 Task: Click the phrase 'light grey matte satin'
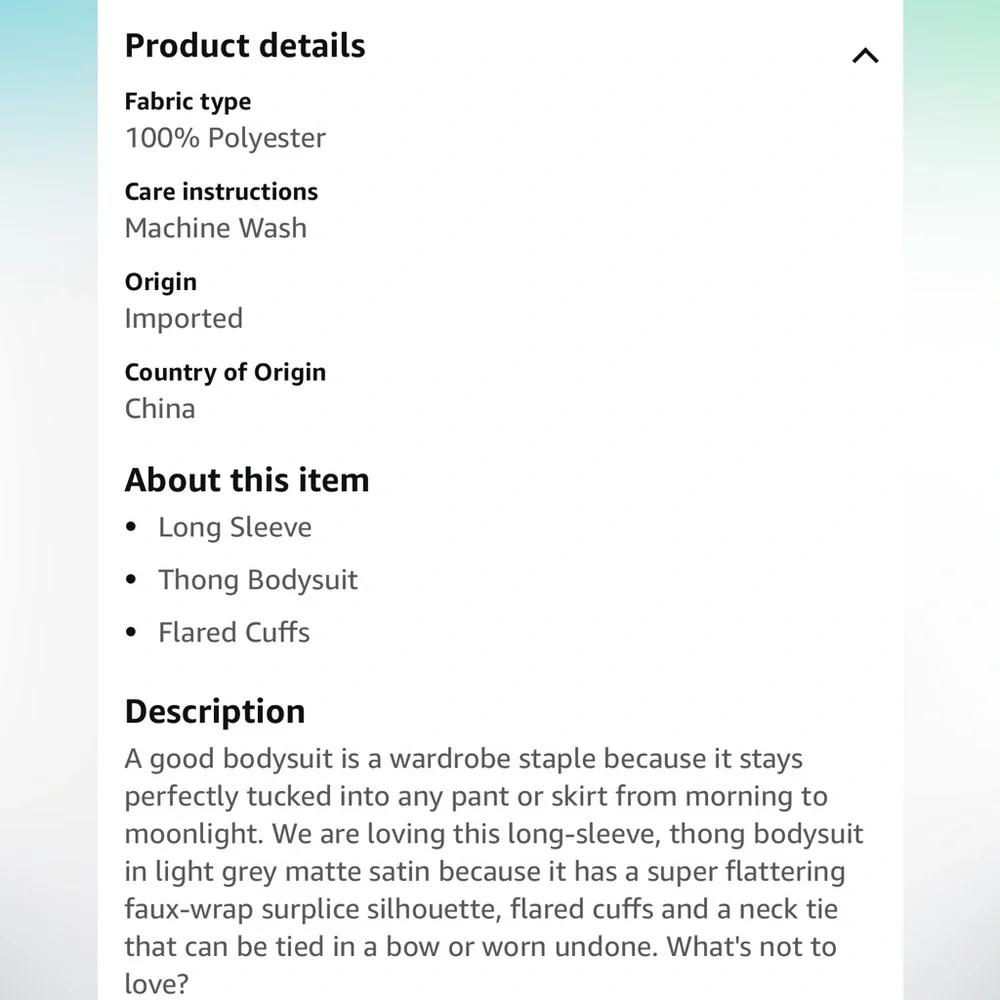coord(292,871)
